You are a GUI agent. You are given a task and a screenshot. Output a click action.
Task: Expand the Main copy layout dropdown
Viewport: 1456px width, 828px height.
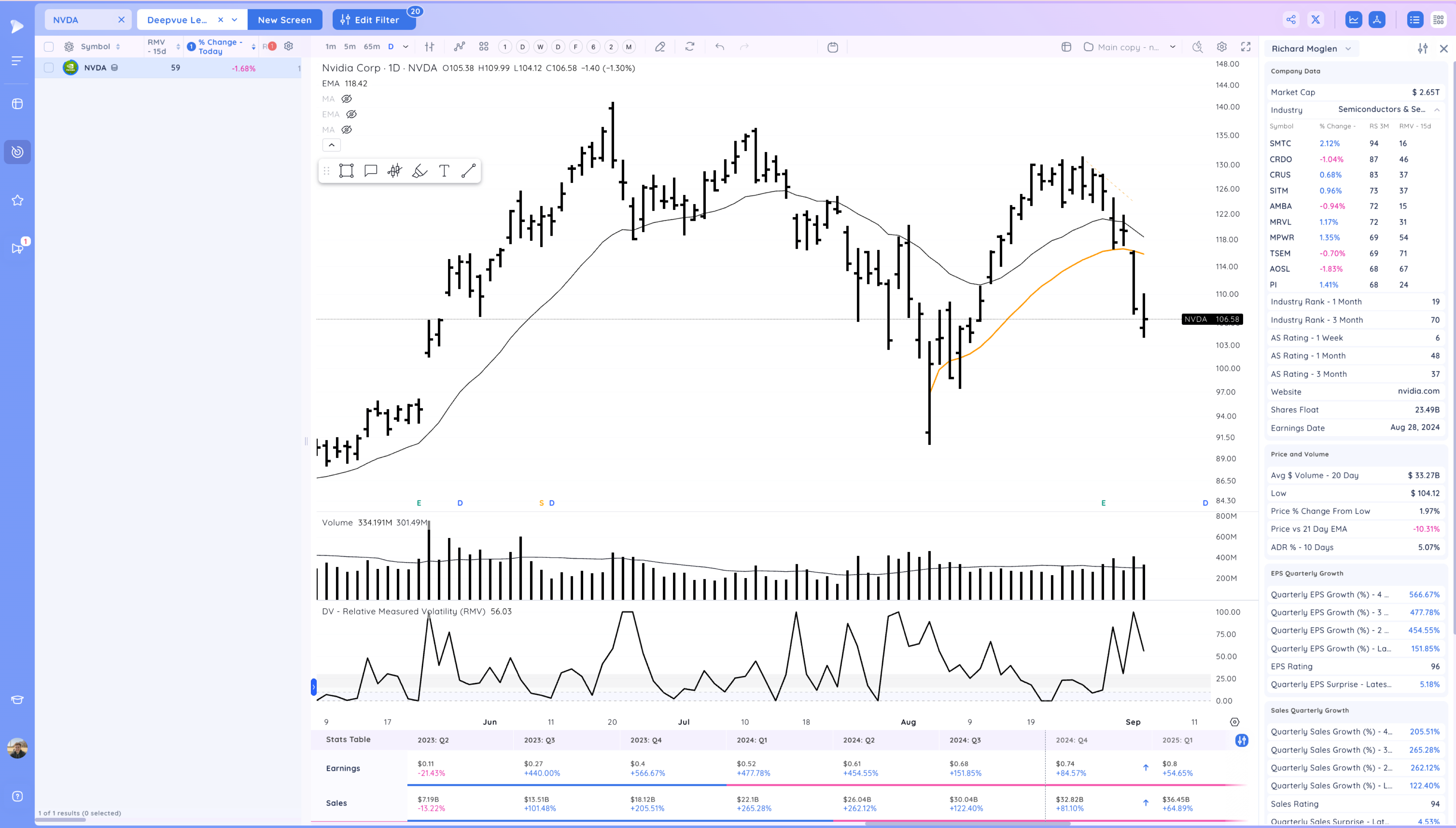tap(1171, 47)
